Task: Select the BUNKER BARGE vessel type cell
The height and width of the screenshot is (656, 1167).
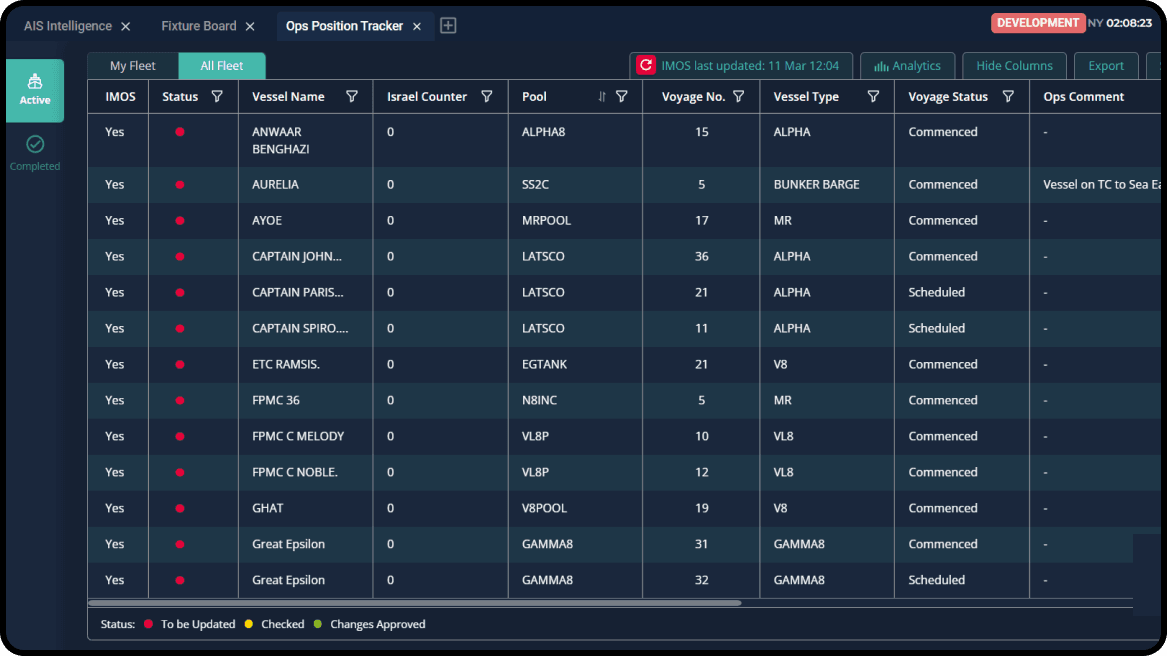Action: [x=816, y=185]
